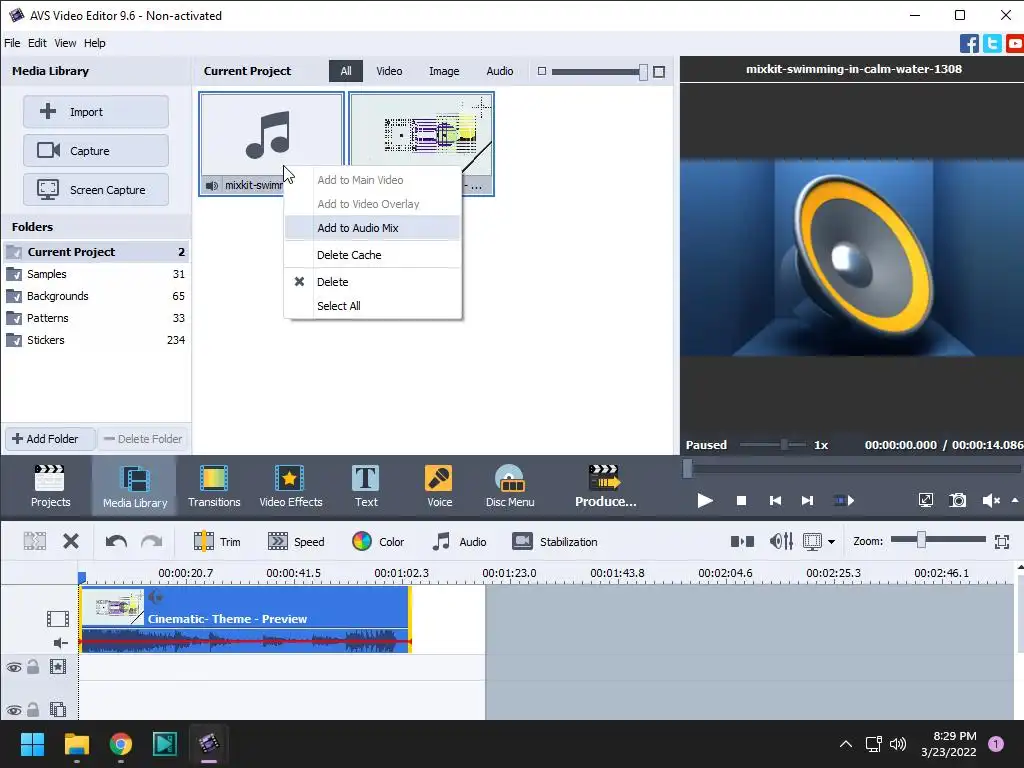Viewport: 1024px width, 768px height.
Task: Click the Trim tool
Action: click(x=217, y=541)
